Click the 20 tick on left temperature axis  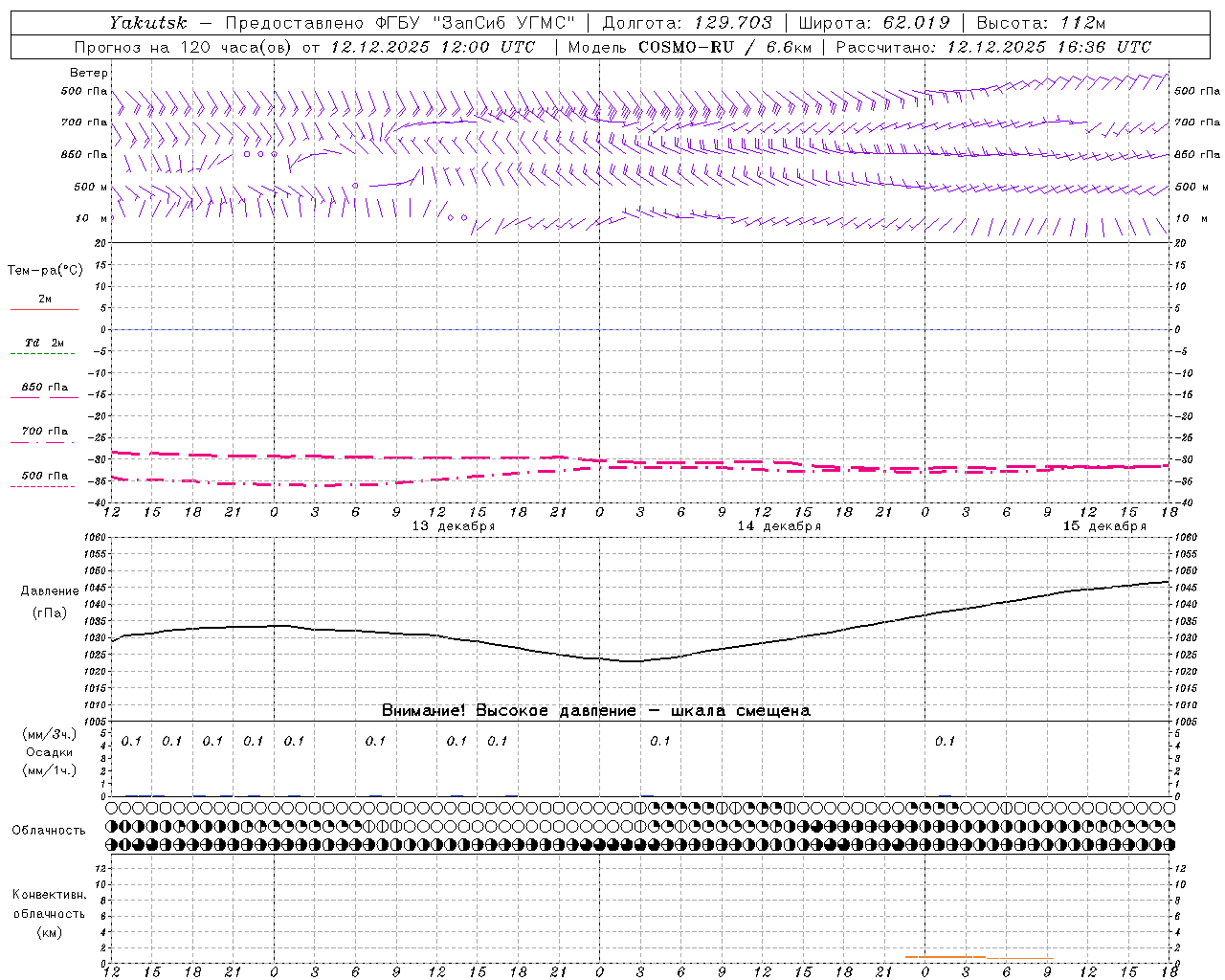click(x=102, y=243)
